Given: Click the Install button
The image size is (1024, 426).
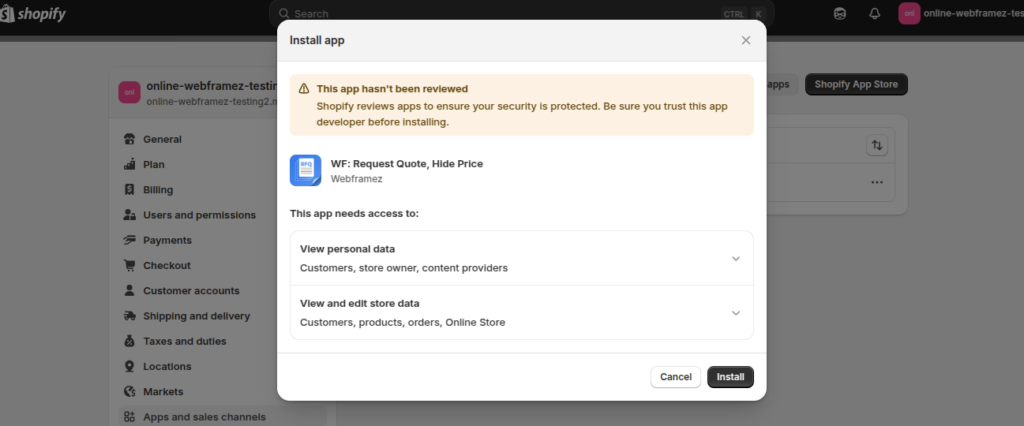Looking at the screenshot, I should click(x=730, y=377).
